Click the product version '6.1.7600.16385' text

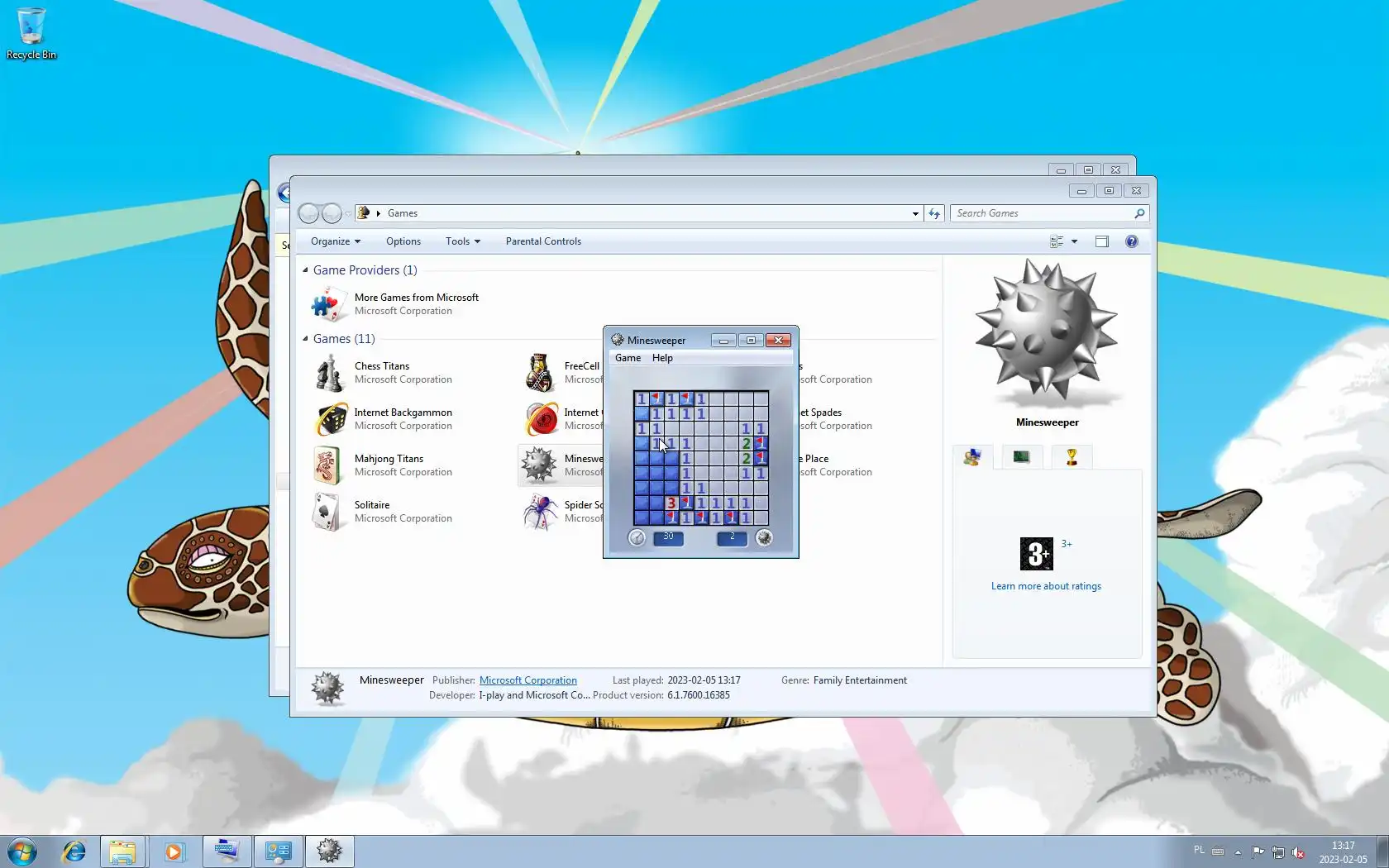tap(699, 695)
